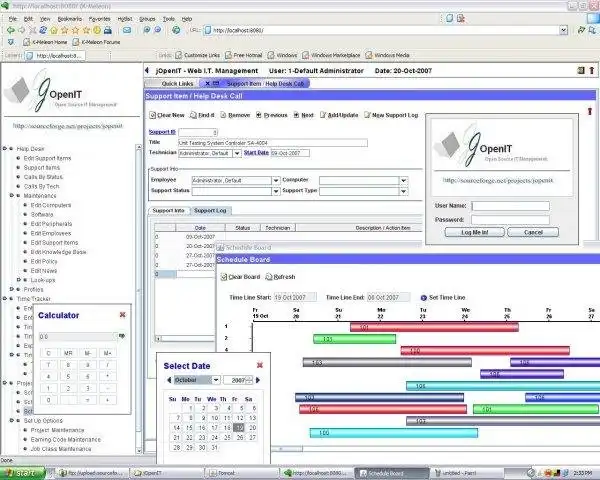Open the Support Type dropdown arrow

(x=403, y=191)
